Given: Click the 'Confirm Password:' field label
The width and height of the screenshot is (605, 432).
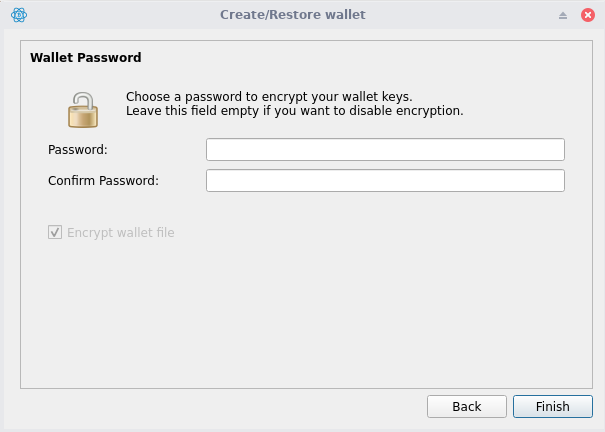Looking at the screenshot, I should point(103,181).
